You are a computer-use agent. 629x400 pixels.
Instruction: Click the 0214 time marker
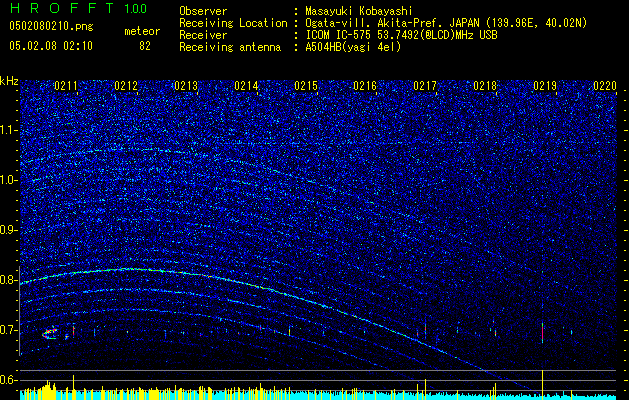pos(246,86)
